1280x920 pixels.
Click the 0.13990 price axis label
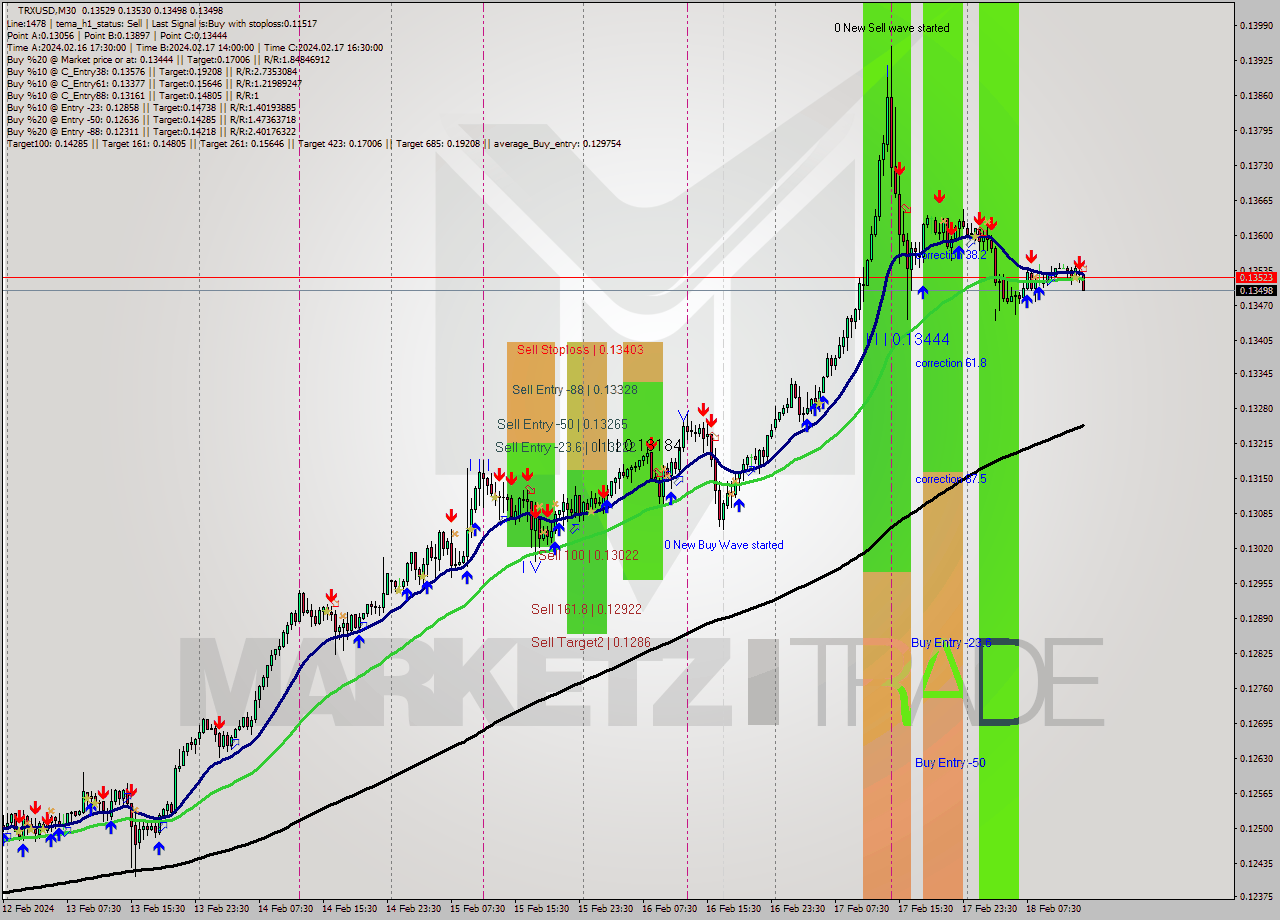click(x=1256, y=25)
